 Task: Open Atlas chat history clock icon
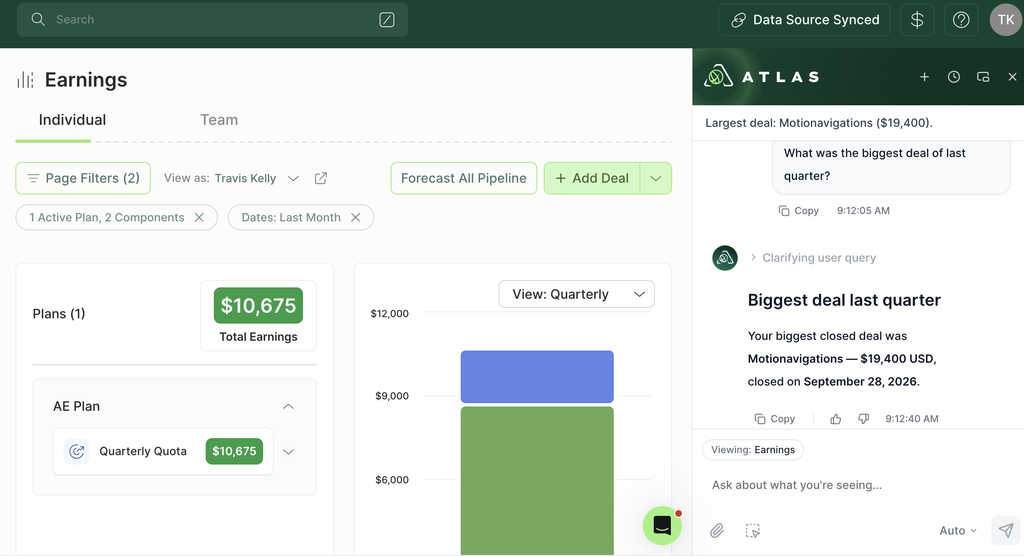954,77
